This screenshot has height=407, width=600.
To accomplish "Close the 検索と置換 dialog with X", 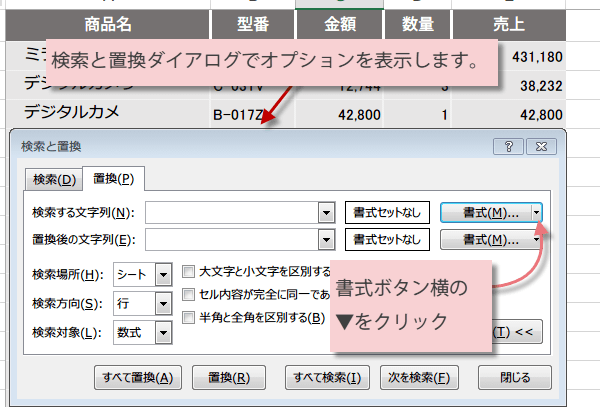I will pyautogui.click(x=541, y=147).
